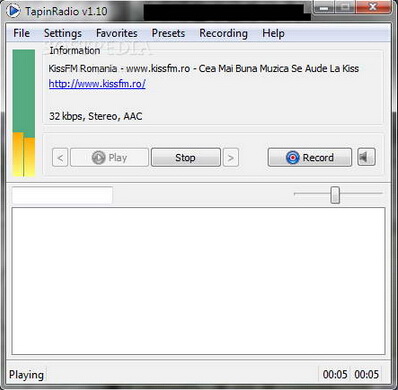The height and width of the screenshot is (390, 398).
Task: Minimize the TapinRadio window
Action: click(x=324, y=7)
